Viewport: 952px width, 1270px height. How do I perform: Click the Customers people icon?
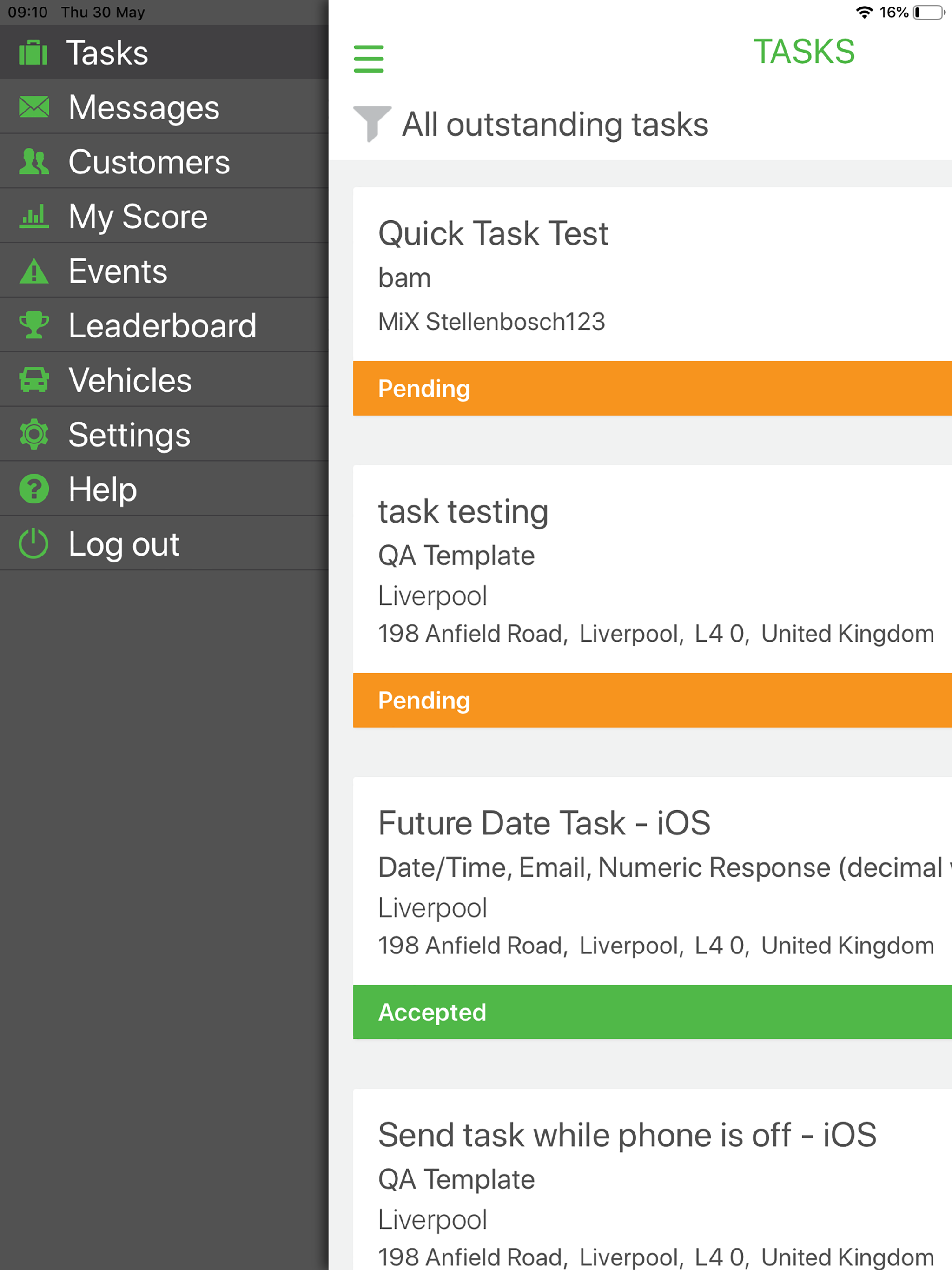pyautogui.click(x=34, y=161)
